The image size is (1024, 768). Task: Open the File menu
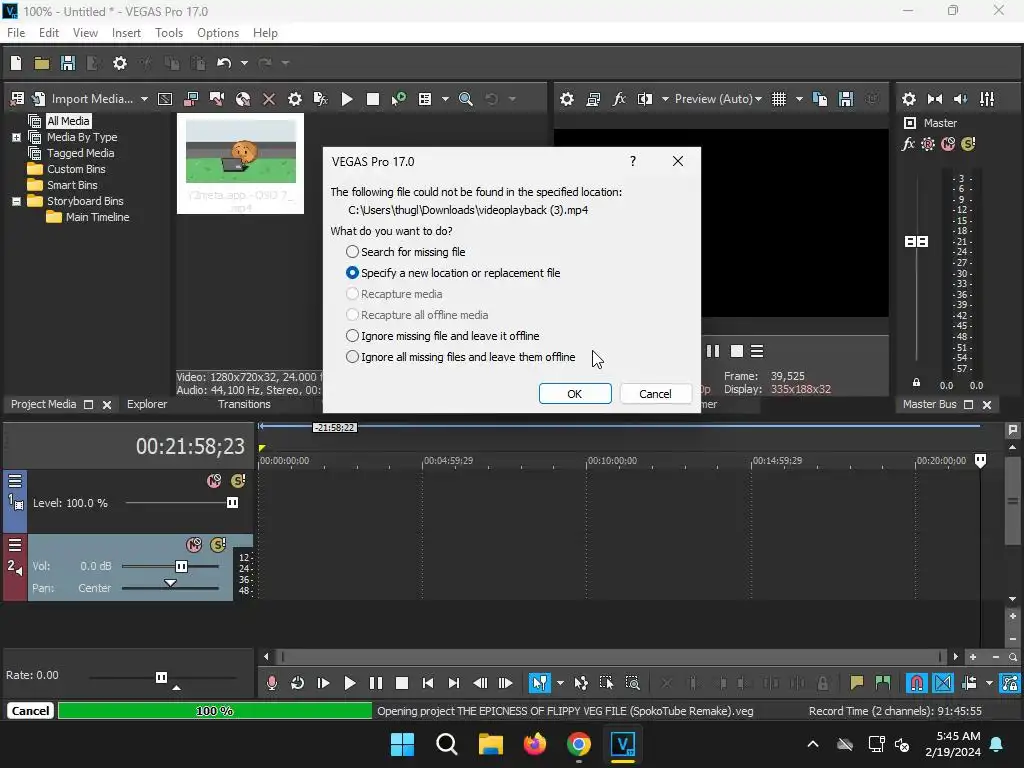click(x=16, y=33)
